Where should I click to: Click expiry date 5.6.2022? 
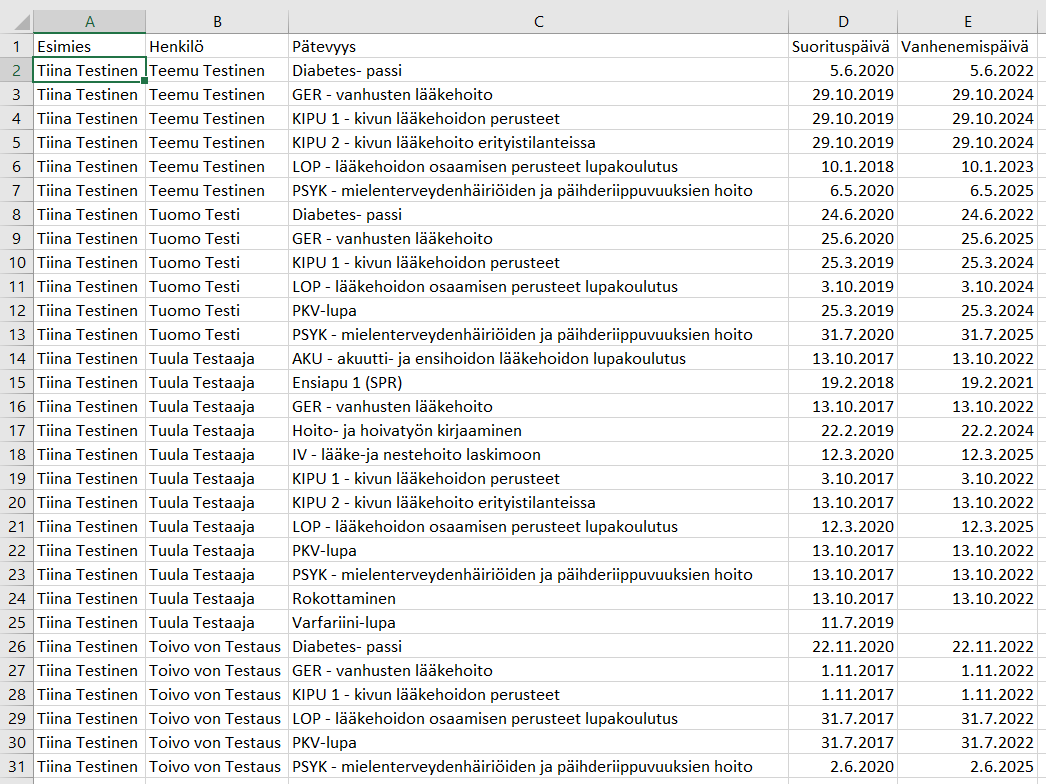click(967, 70)
